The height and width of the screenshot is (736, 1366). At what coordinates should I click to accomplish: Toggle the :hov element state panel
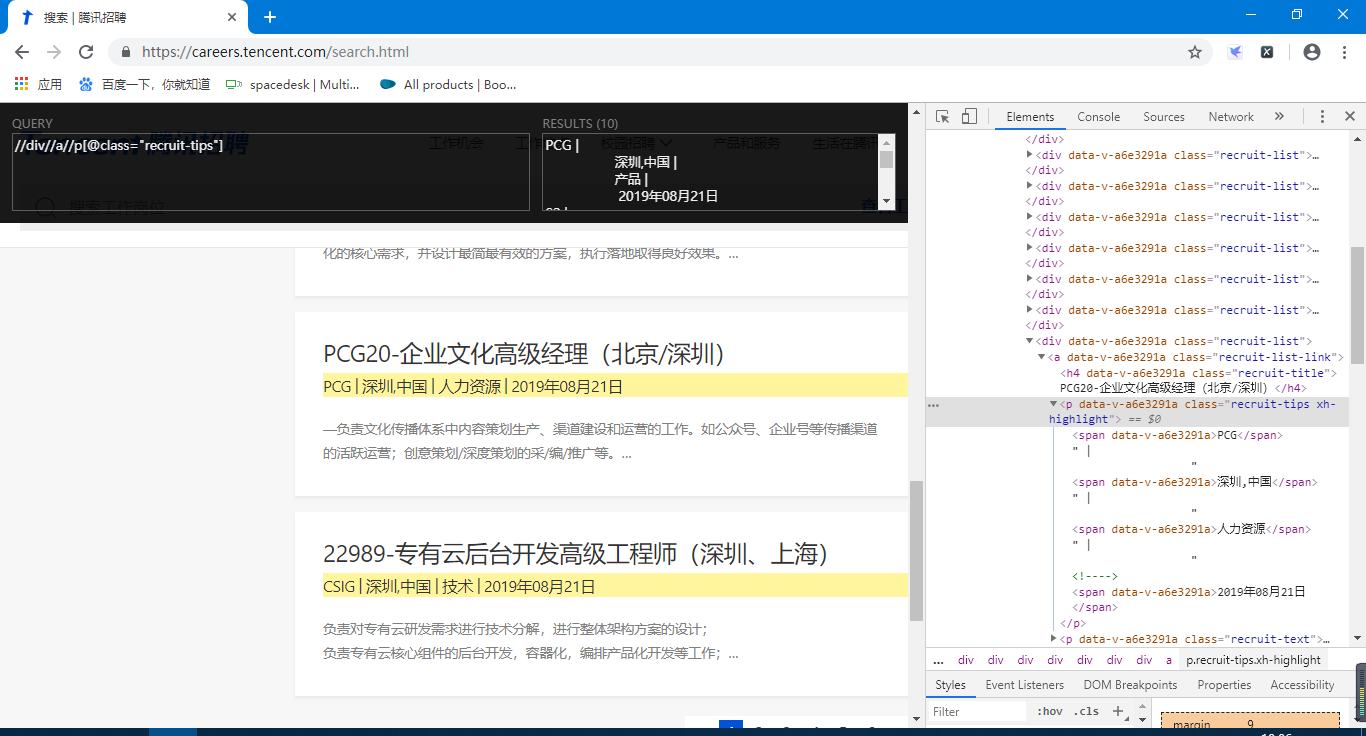[x=1050, y=712]
